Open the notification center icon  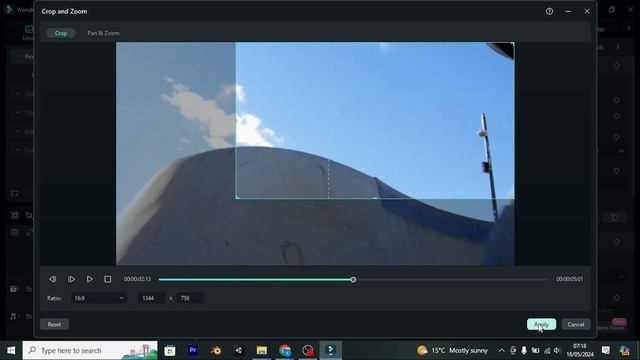coord(606,350)
